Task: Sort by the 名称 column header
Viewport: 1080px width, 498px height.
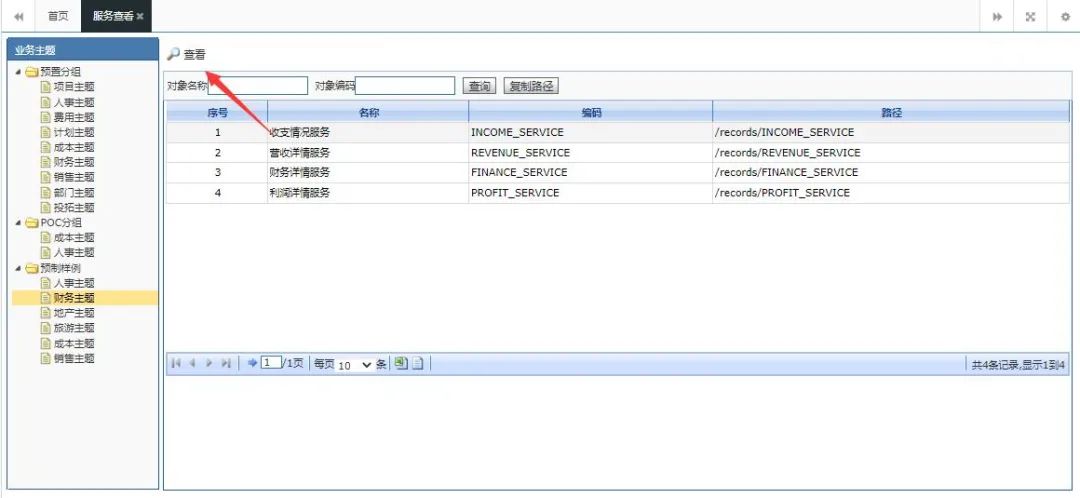Action: click(x=368, y=112)
